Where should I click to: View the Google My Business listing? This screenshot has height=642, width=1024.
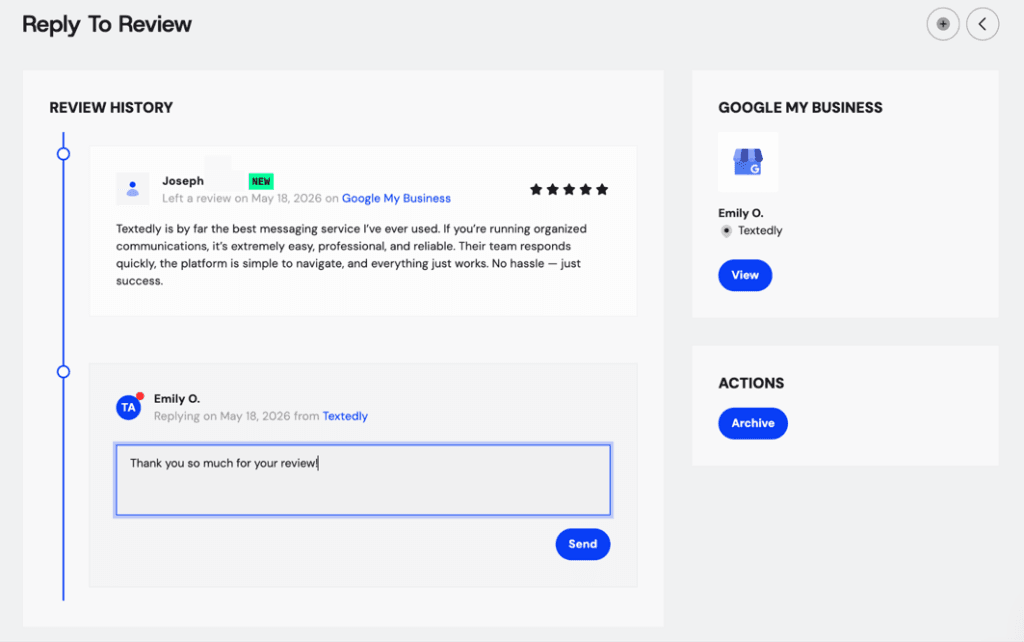(x=745, y=275)
